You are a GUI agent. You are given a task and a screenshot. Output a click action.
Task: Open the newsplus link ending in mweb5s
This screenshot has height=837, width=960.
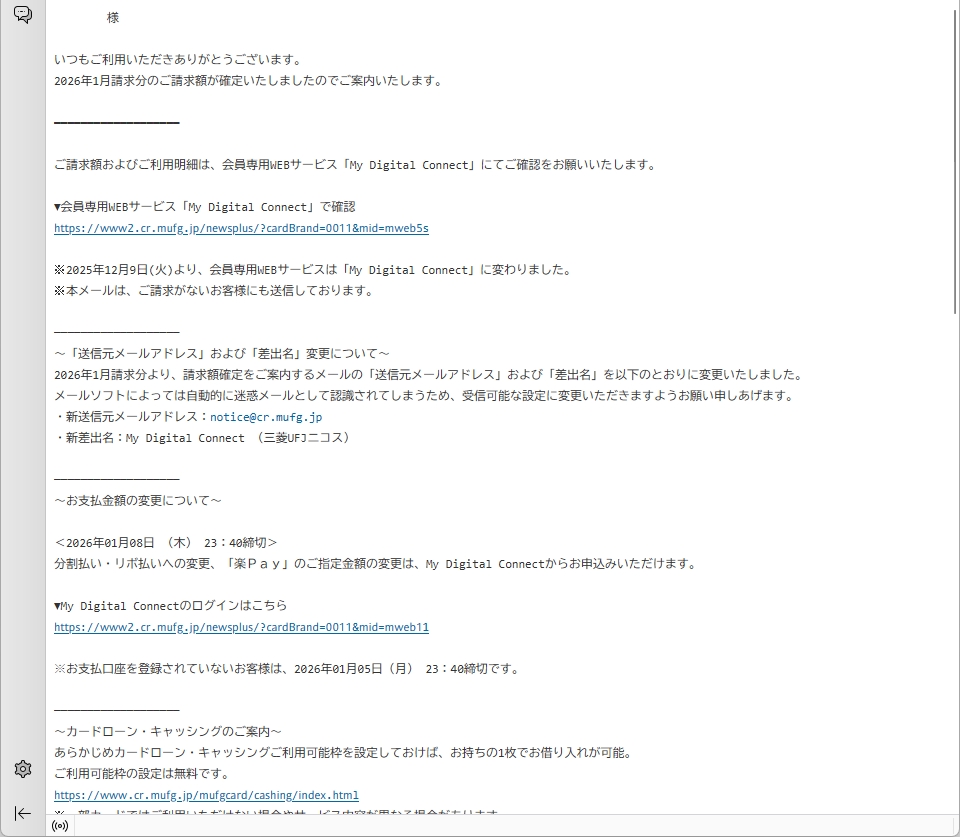[x=241, y=228]
